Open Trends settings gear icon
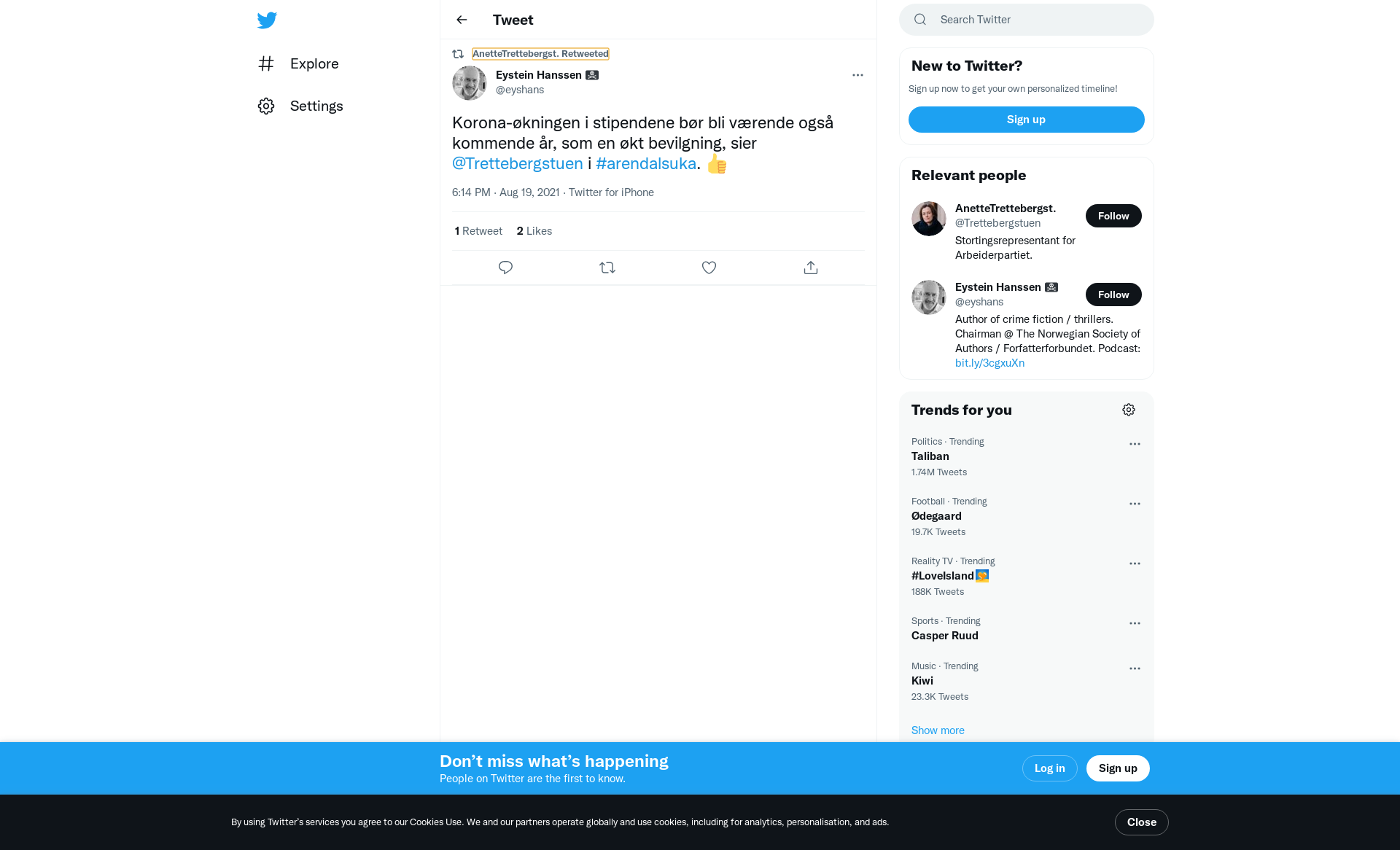Image resolution: width=1400 pixels, height=850 pixels. coord(1129,410)
